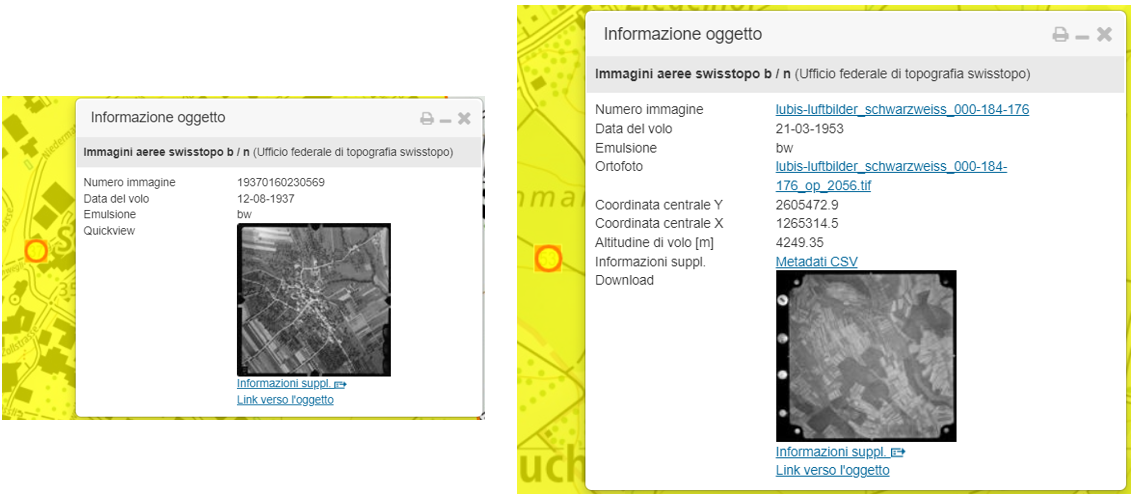Click Informazione oggetto title of 1937 popup
The height and width of the screenshot is (500, 1136).
click(x=157, y=117)
